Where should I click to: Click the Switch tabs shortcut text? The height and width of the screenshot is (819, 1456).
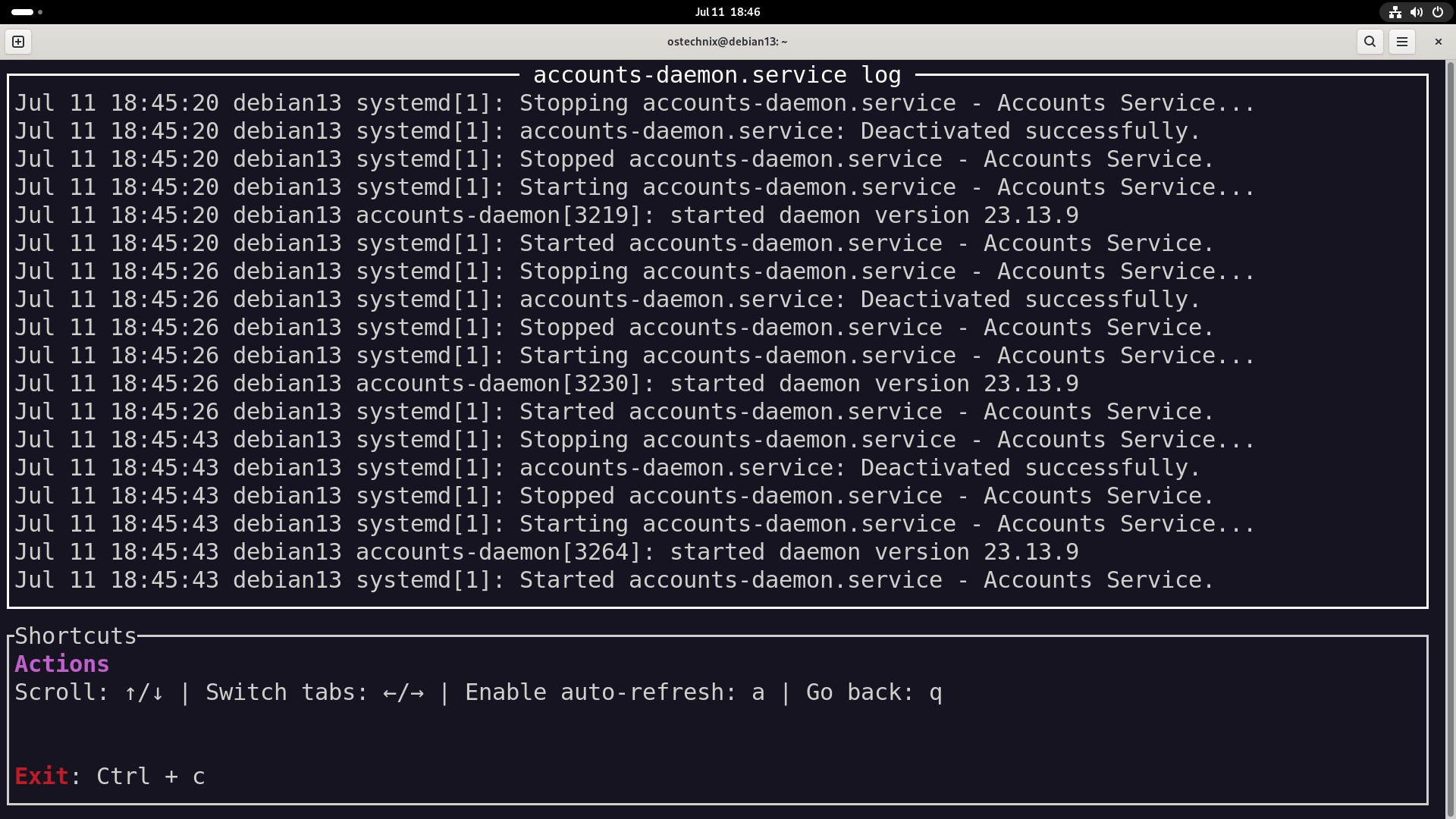coord(313,692)
